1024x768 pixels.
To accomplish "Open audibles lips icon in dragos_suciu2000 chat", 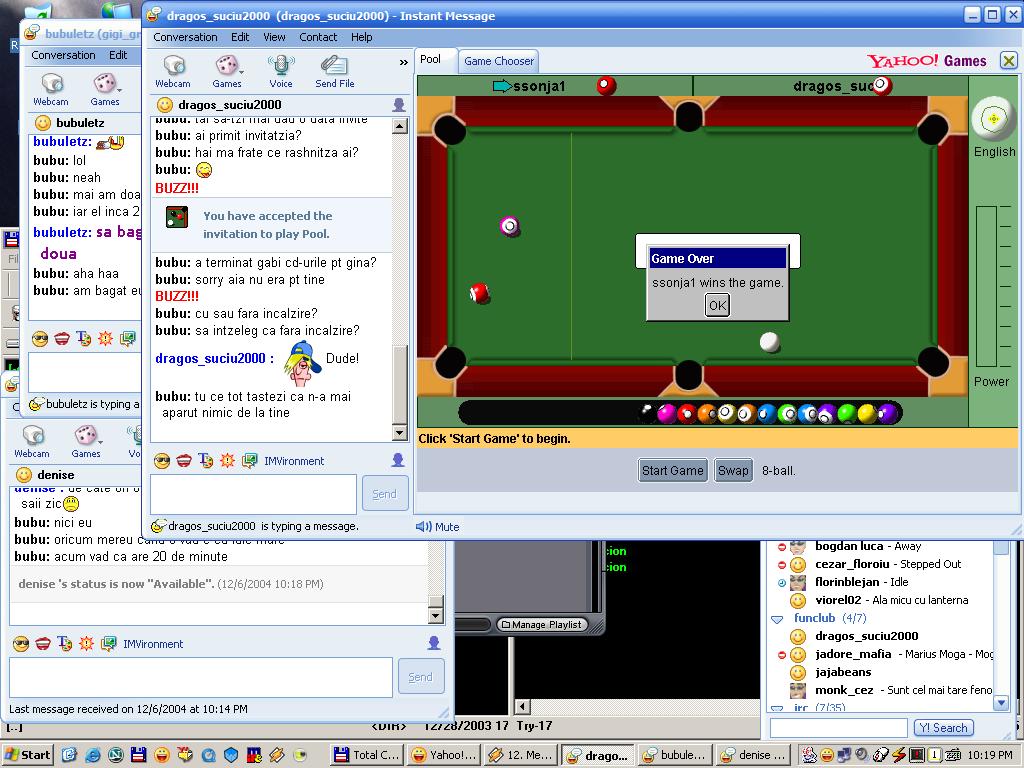I will 184,461.
